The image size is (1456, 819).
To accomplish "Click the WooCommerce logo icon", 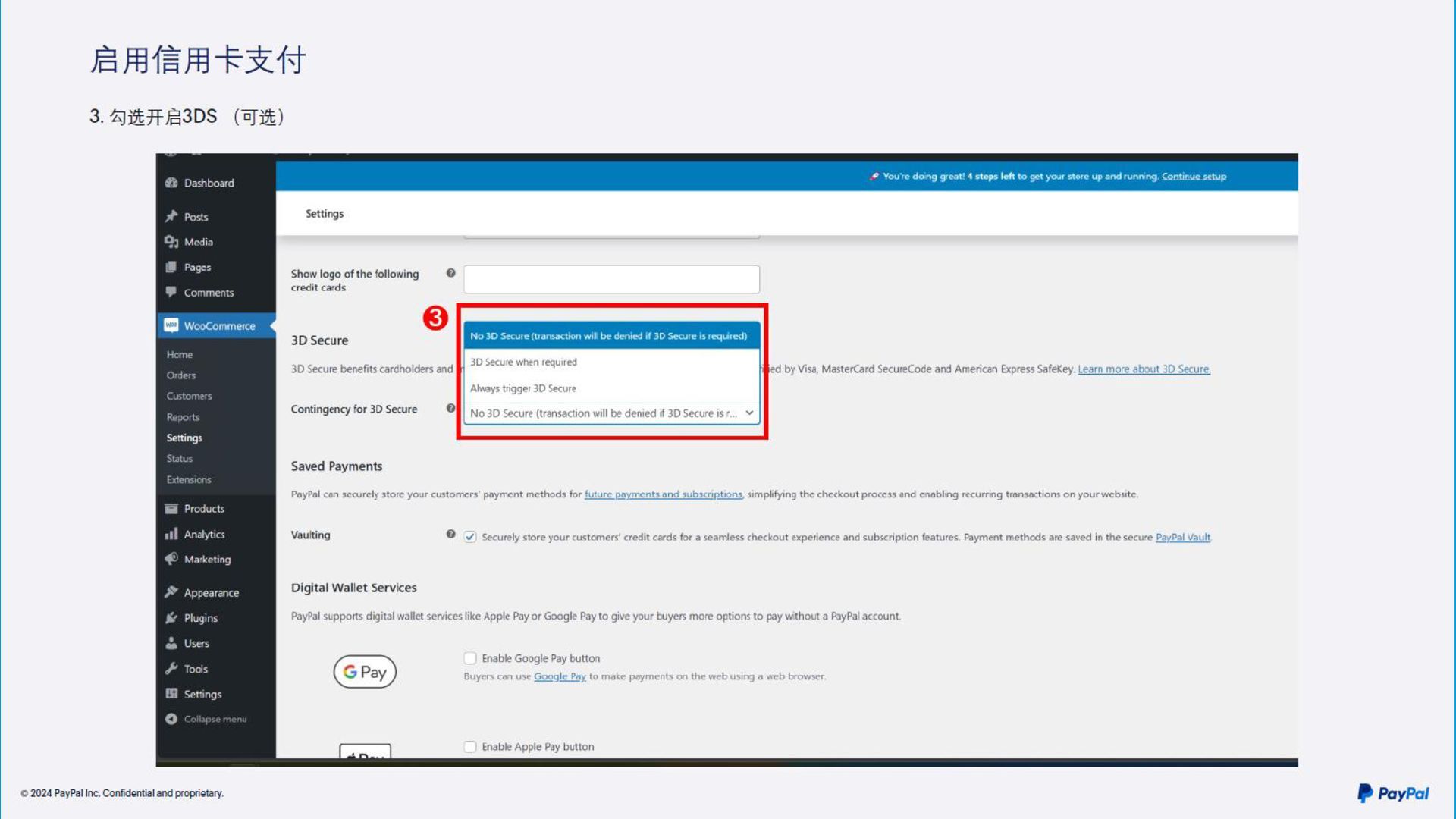I will [x=171, y=325].
